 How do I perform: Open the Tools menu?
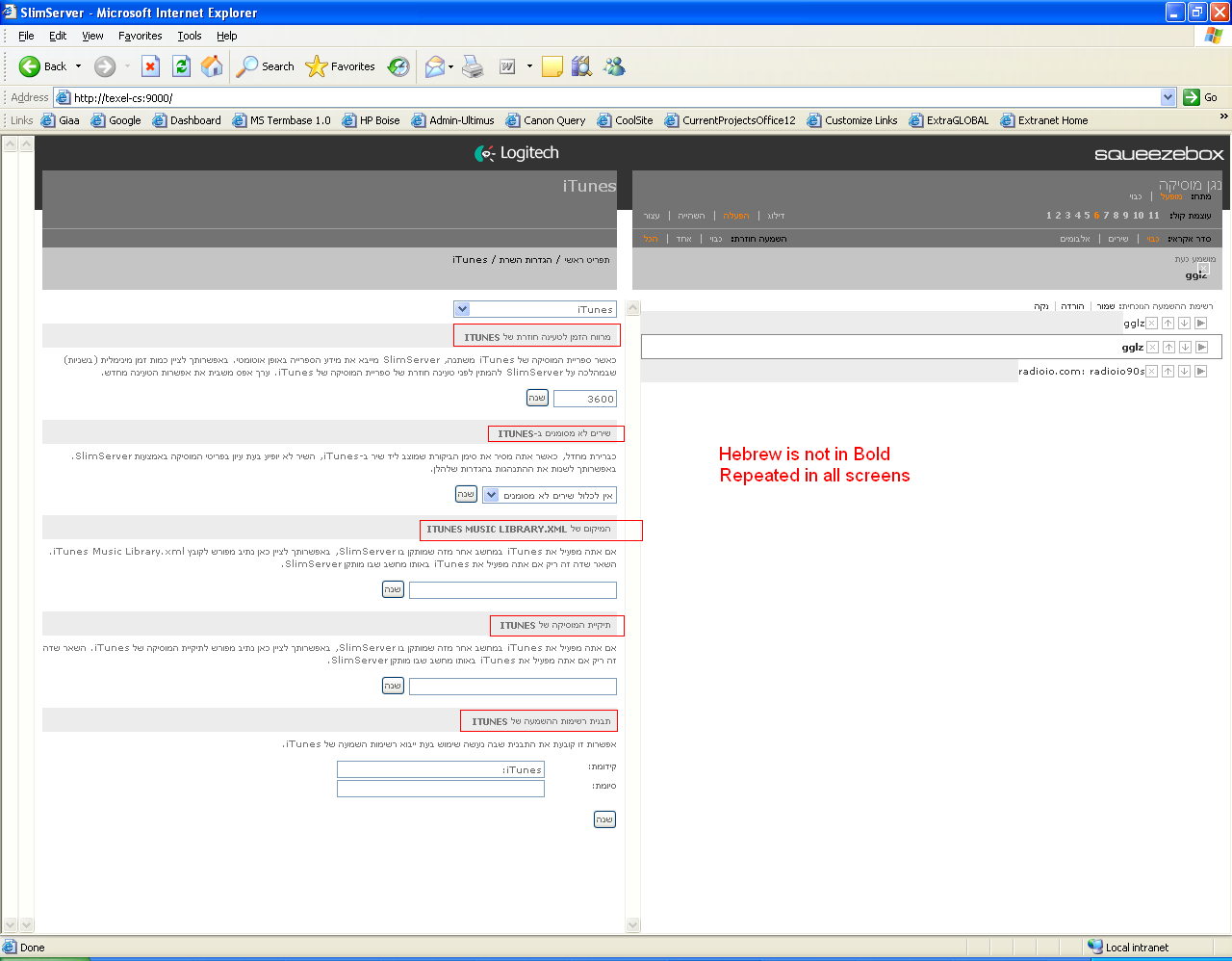click(189, 36)
